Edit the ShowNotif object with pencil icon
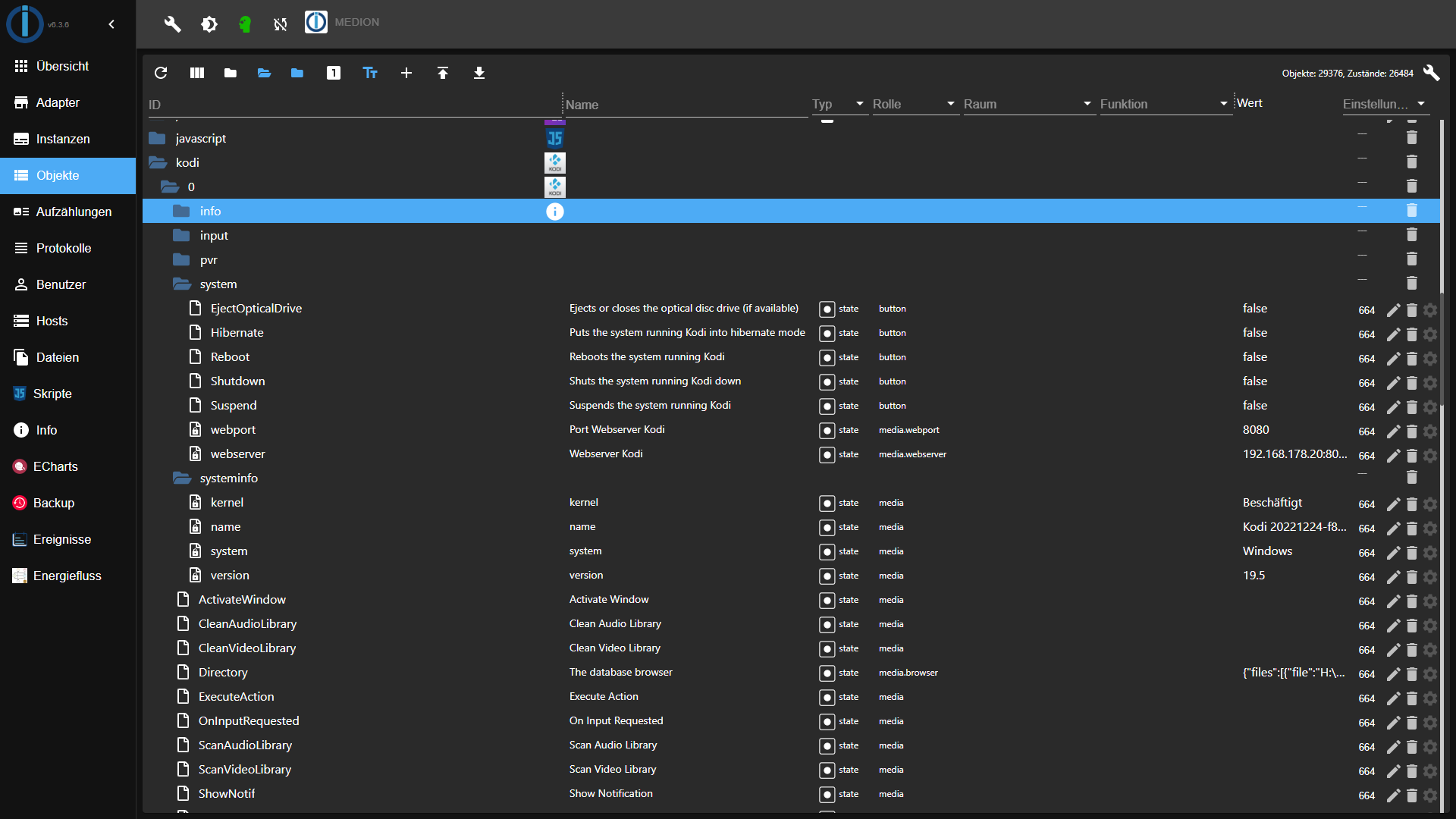The image size is (1456, 819). pyautogui.click(x=1394, y=795)
